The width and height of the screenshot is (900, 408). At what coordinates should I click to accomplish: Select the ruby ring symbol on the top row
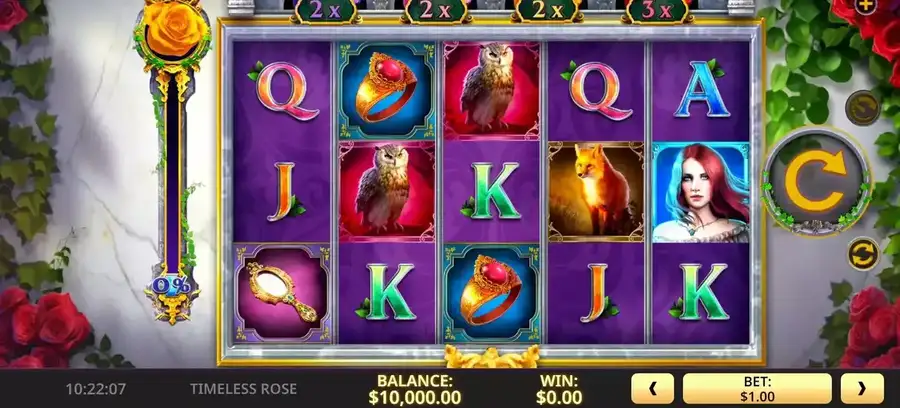[x=386, y=90]
